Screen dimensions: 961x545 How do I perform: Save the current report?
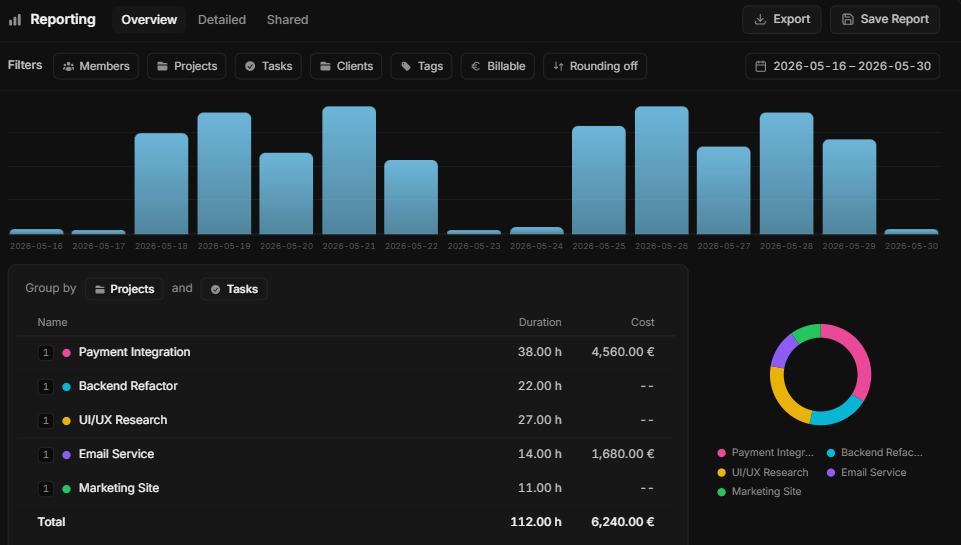pyautogui.click(x=885, y=20)
